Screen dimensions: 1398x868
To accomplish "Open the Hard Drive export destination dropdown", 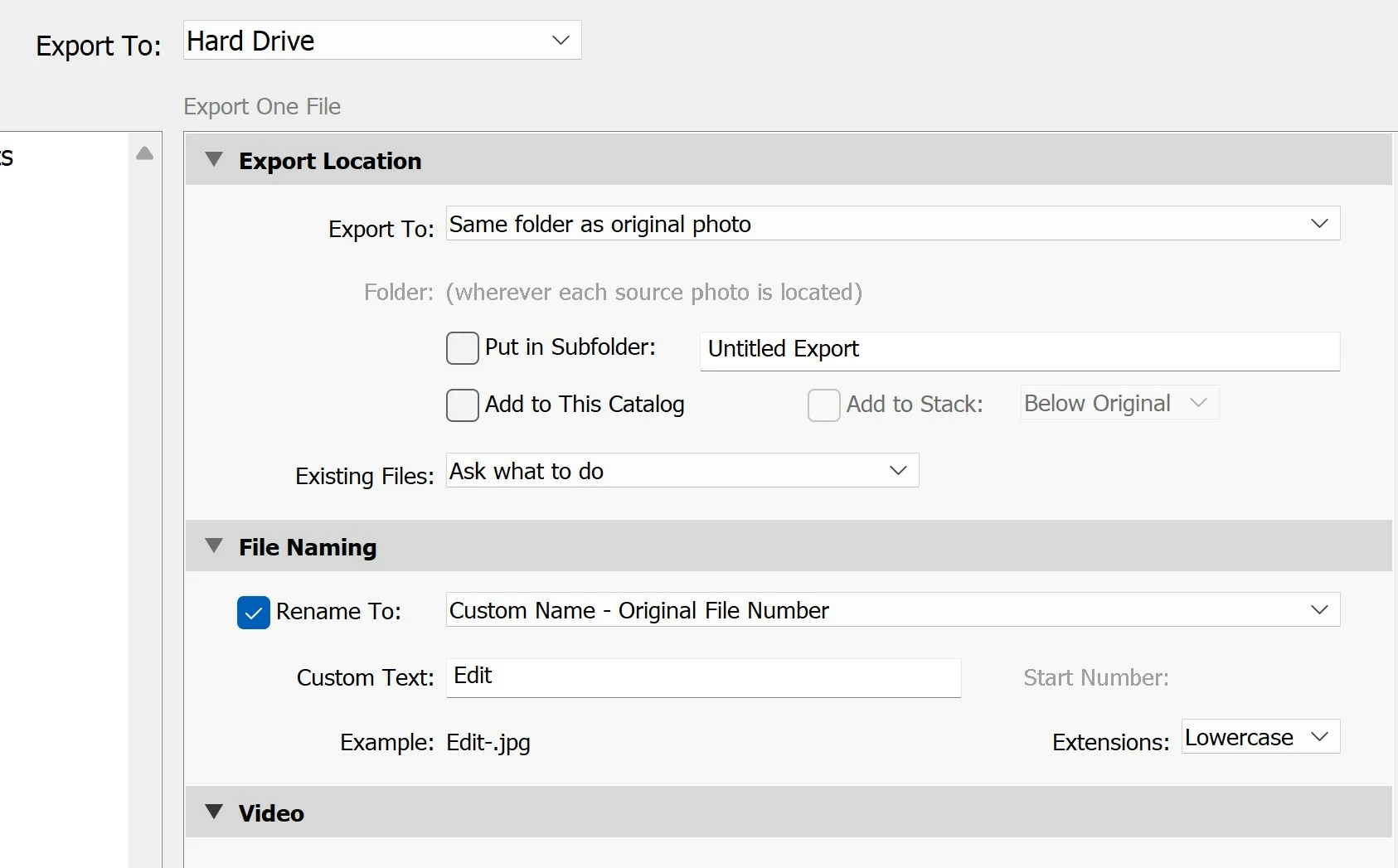I will (x=382, y=41).
